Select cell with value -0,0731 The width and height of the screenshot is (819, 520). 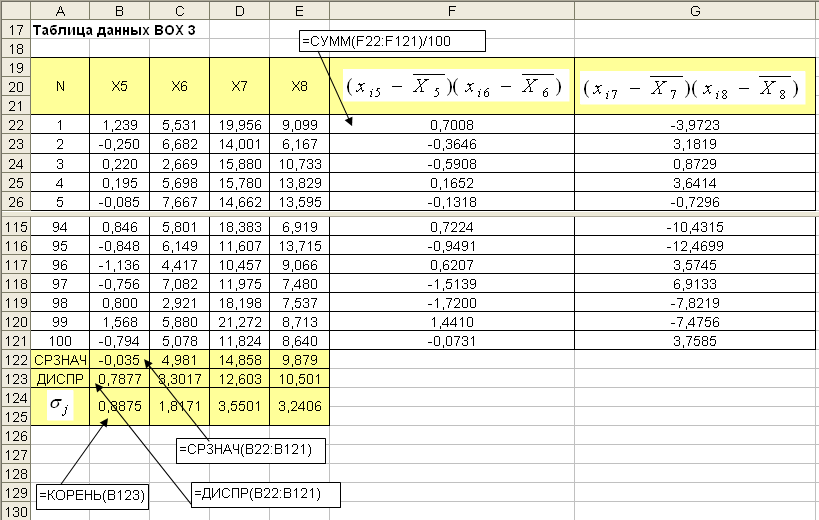452,341
